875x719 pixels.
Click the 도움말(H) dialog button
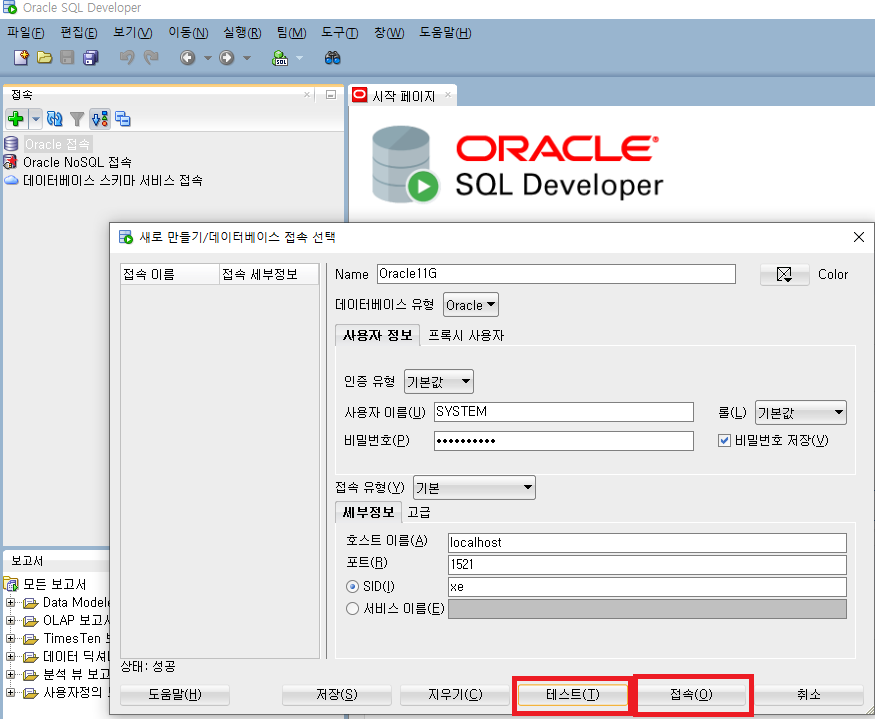pyautogui.click(x=175, y=694)
